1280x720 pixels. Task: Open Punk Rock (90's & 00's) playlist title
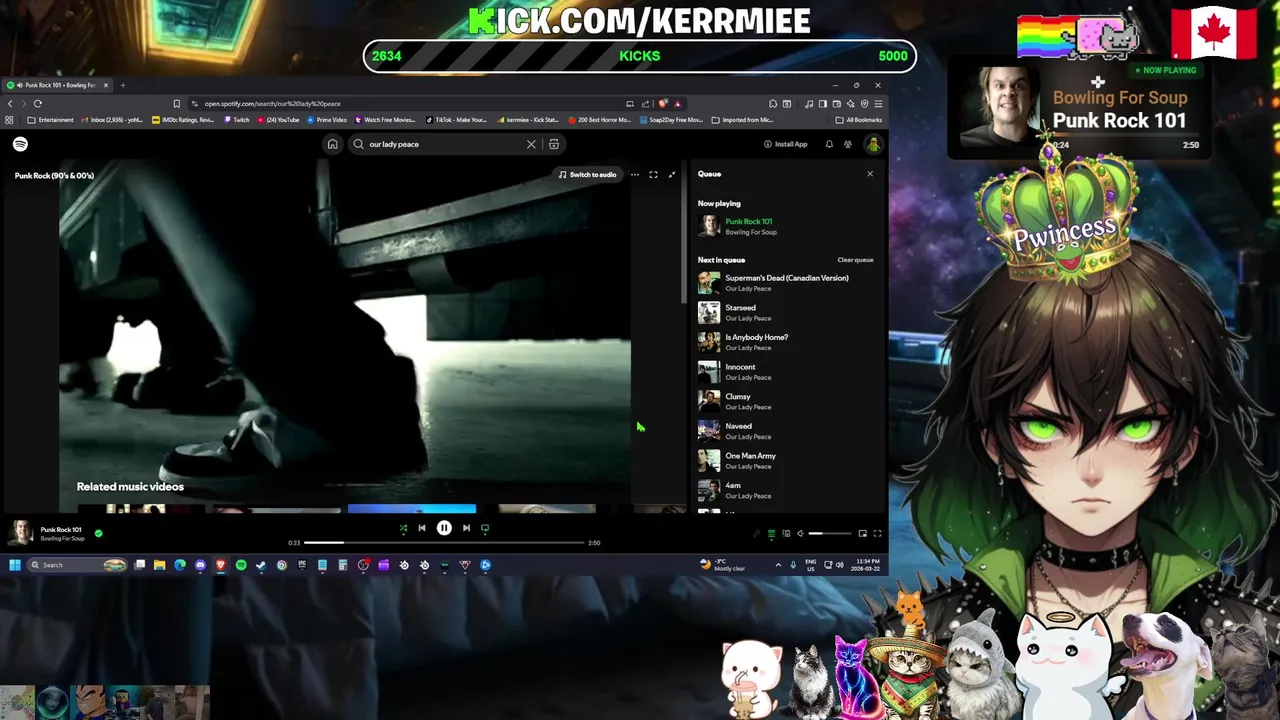point(54,176)
